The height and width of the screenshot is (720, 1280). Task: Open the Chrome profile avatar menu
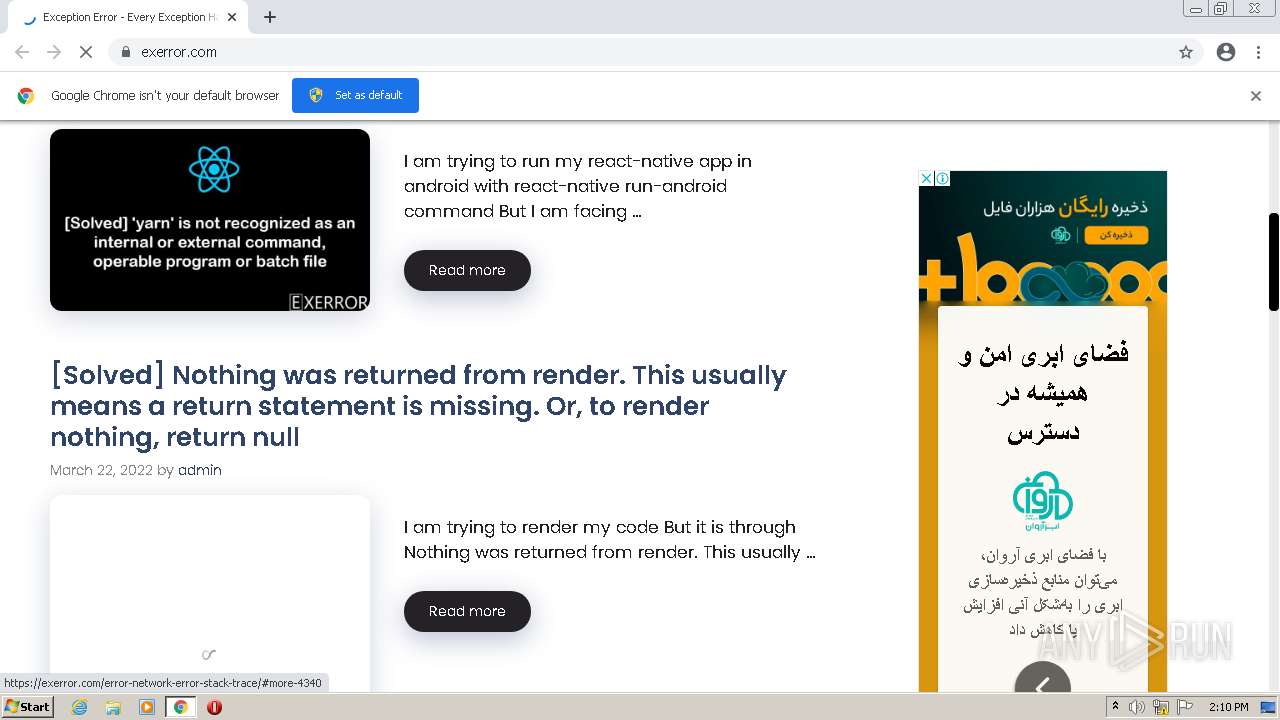pos(1226,52)
